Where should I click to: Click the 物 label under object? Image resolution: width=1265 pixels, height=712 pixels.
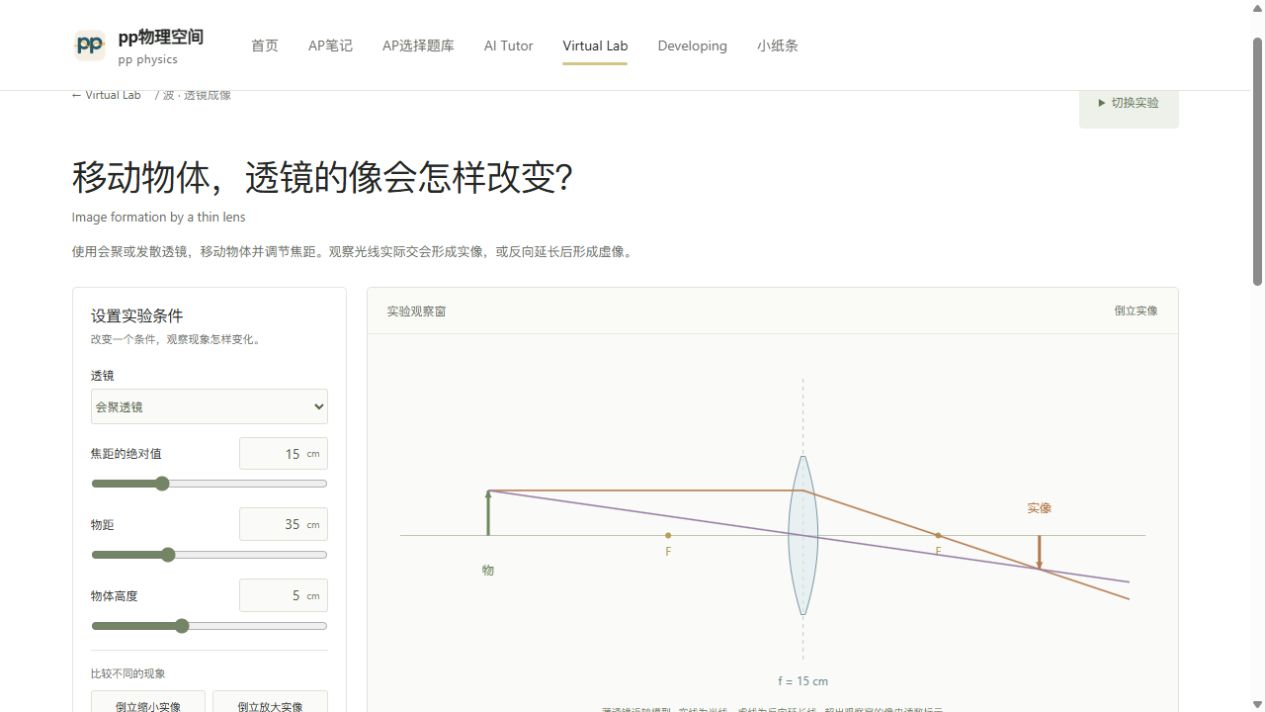[x=488, y=570]
